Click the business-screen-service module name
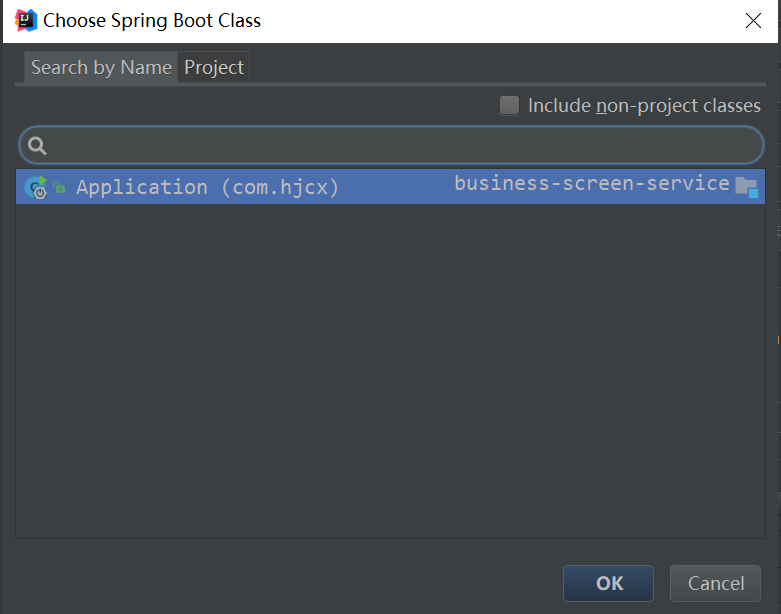Screen dimensions: 781x614 592,183
